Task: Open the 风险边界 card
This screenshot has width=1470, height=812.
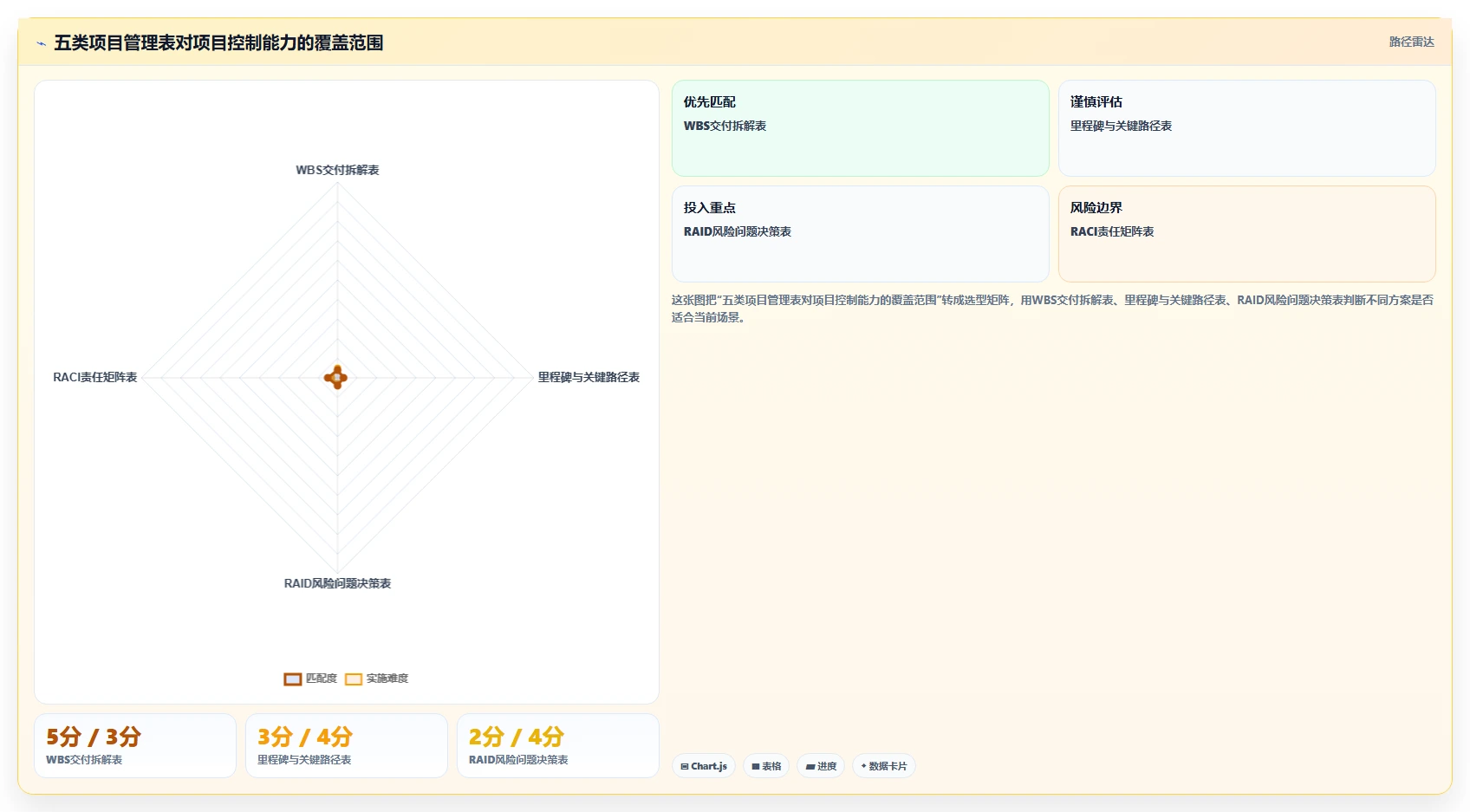Action: point(1247,234)
